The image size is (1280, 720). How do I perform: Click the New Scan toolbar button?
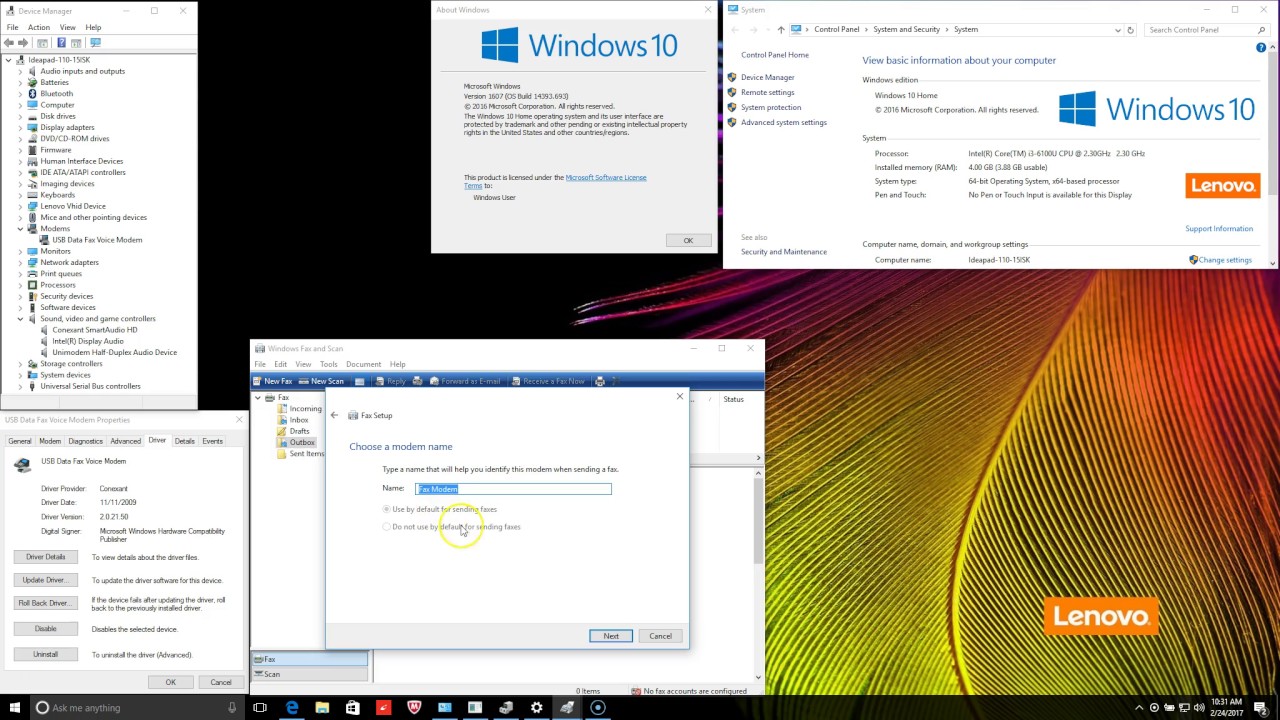(321, 381)
